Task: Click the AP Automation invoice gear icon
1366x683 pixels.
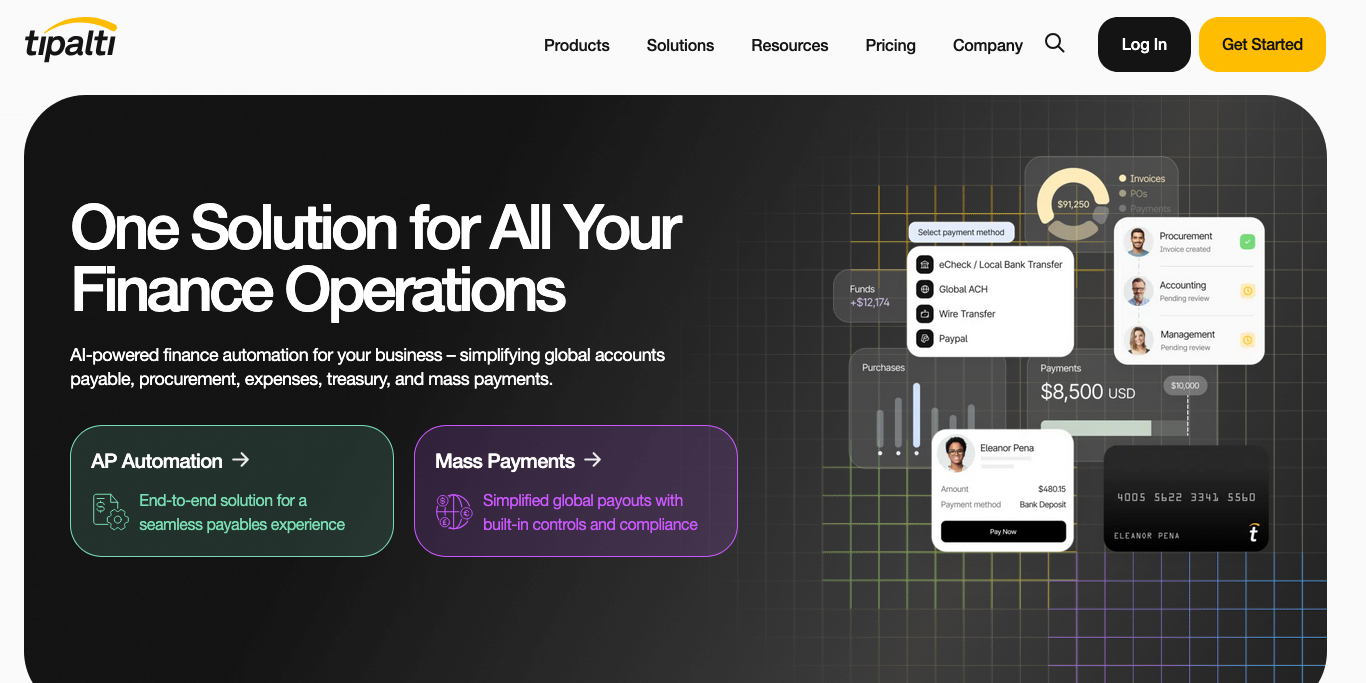Action: coord(110,511)
